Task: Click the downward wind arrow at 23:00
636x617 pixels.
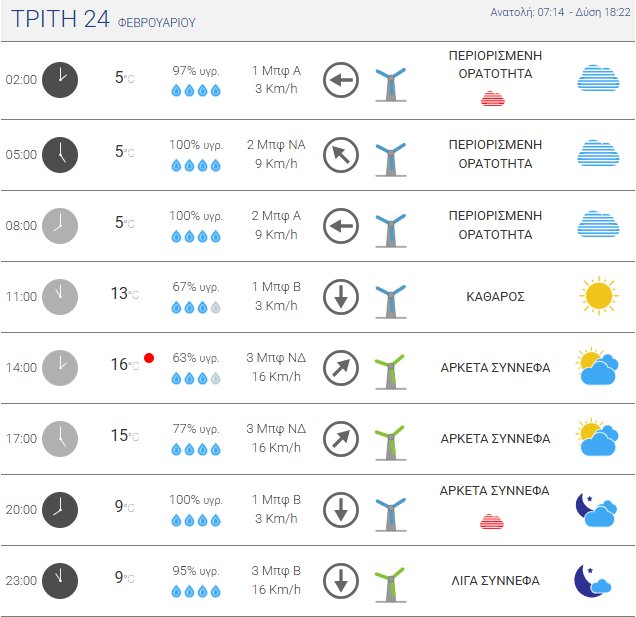Action: tap(341, 580)
